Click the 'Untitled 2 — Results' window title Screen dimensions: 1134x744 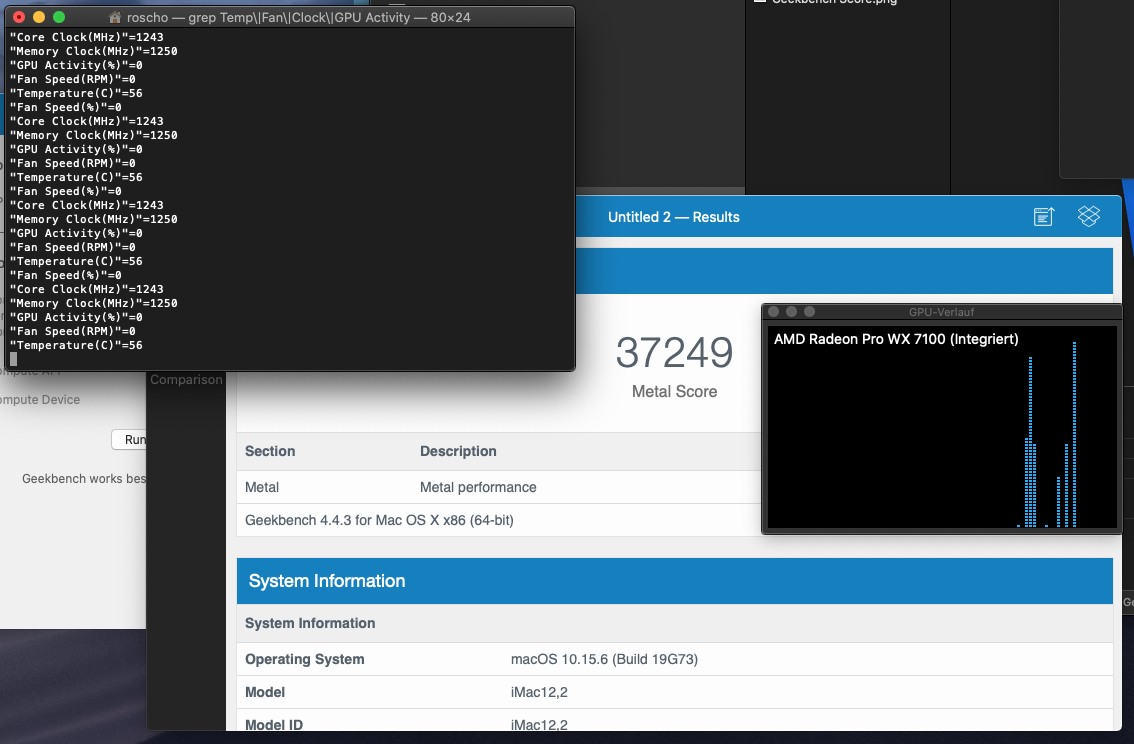point(673,217)
